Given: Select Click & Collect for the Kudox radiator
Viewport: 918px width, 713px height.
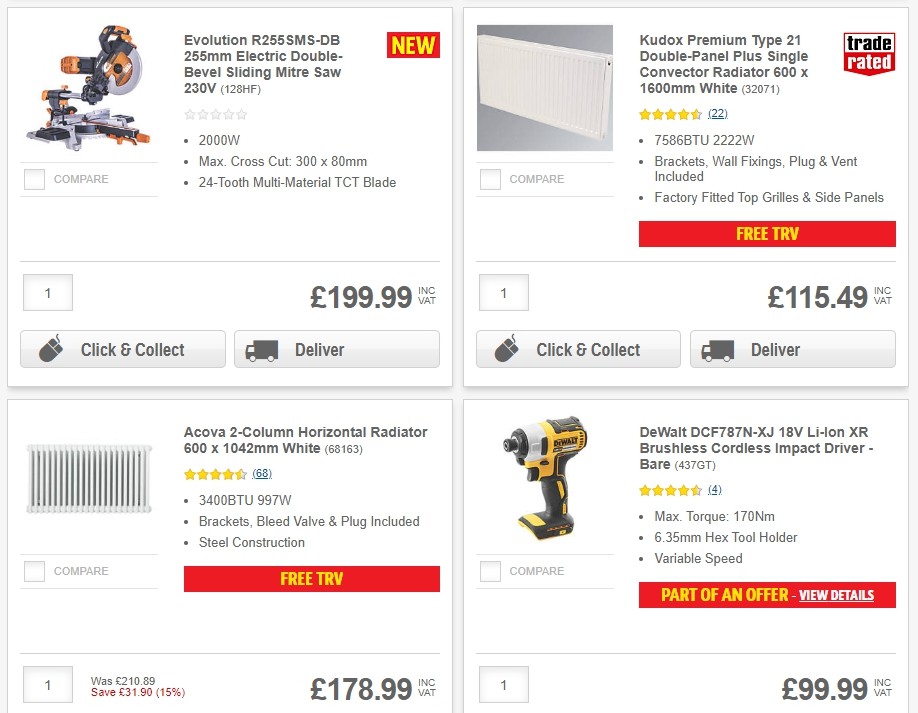Looking at the screenshot, I should 578,350.
